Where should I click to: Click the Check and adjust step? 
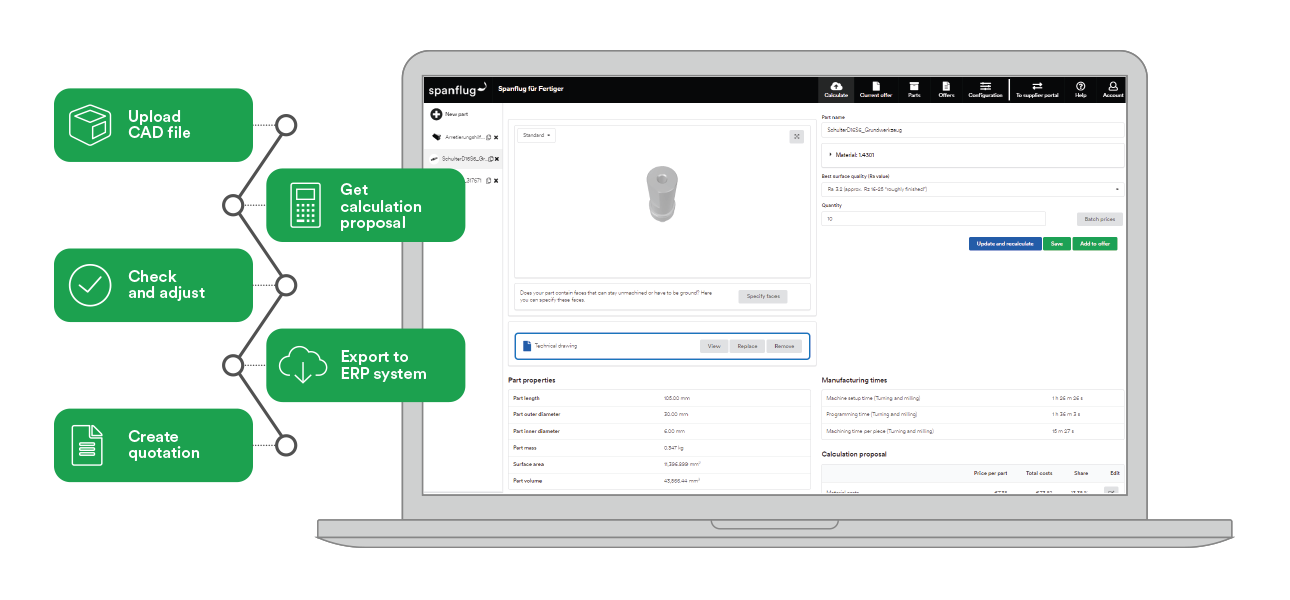click(x=153, y=285)
